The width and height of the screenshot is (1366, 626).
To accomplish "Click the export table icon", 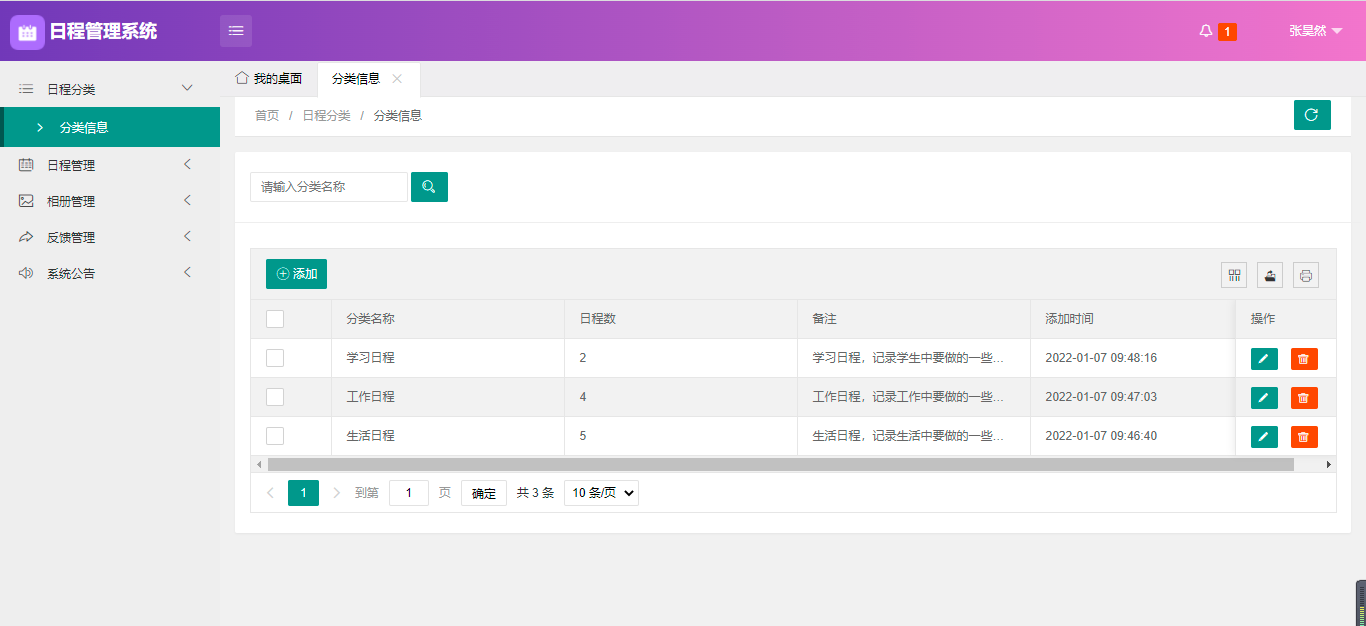I will tap(1269, 275).
